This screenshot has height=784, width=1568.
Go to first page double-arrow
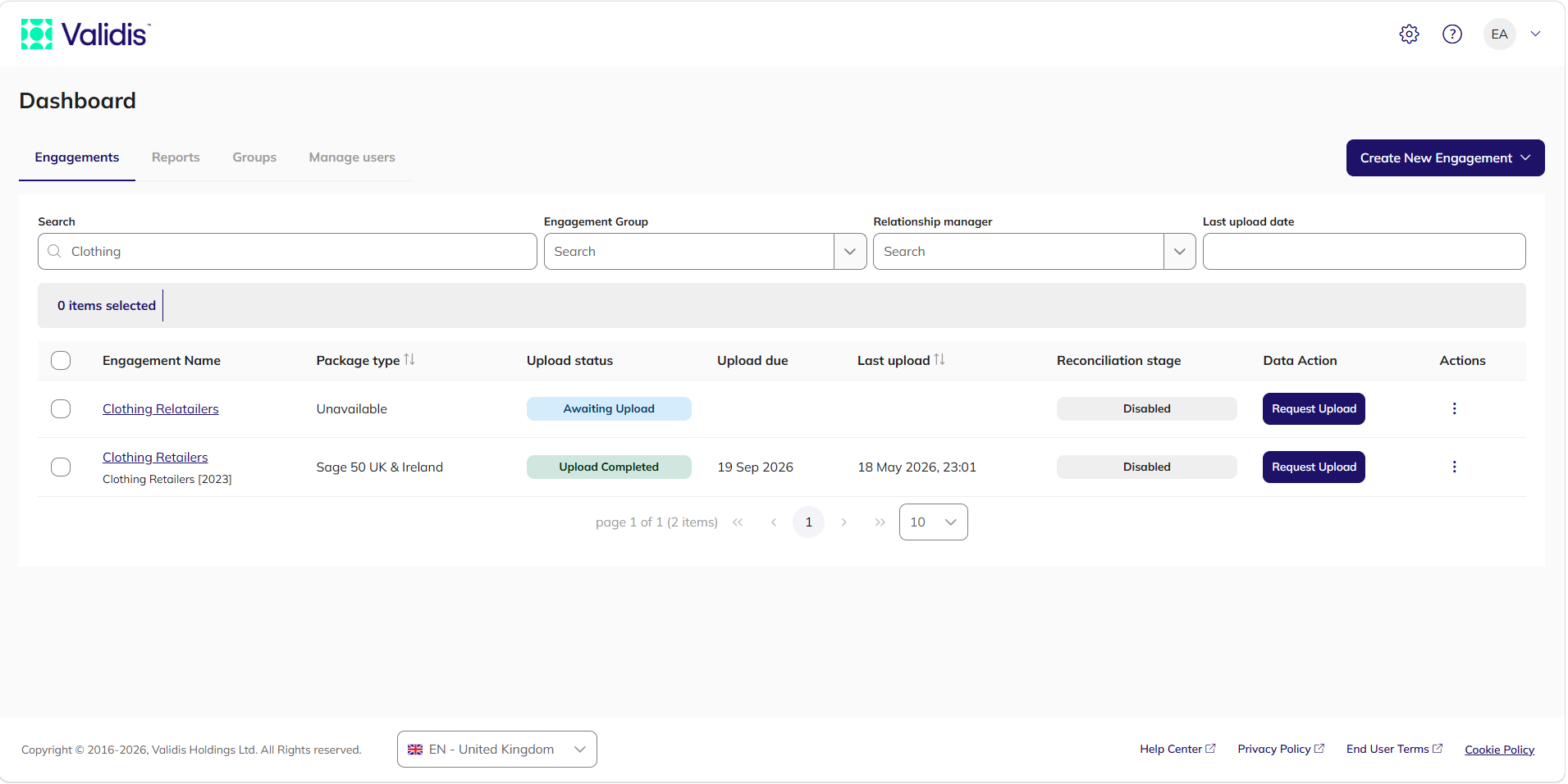click(738, 522)
